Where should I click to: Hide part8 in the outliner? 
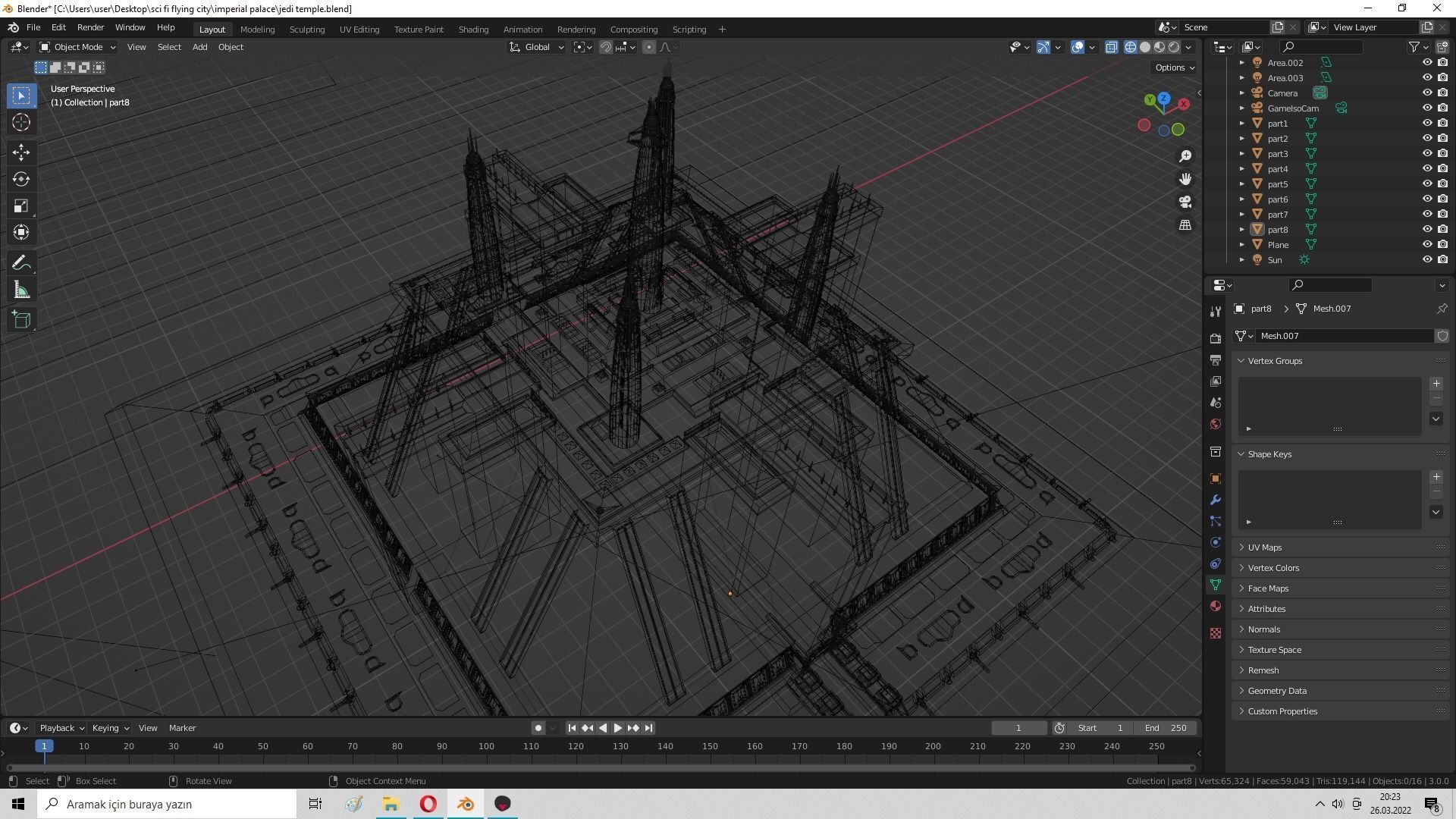pyautogui.click(x=1426, y=230)
